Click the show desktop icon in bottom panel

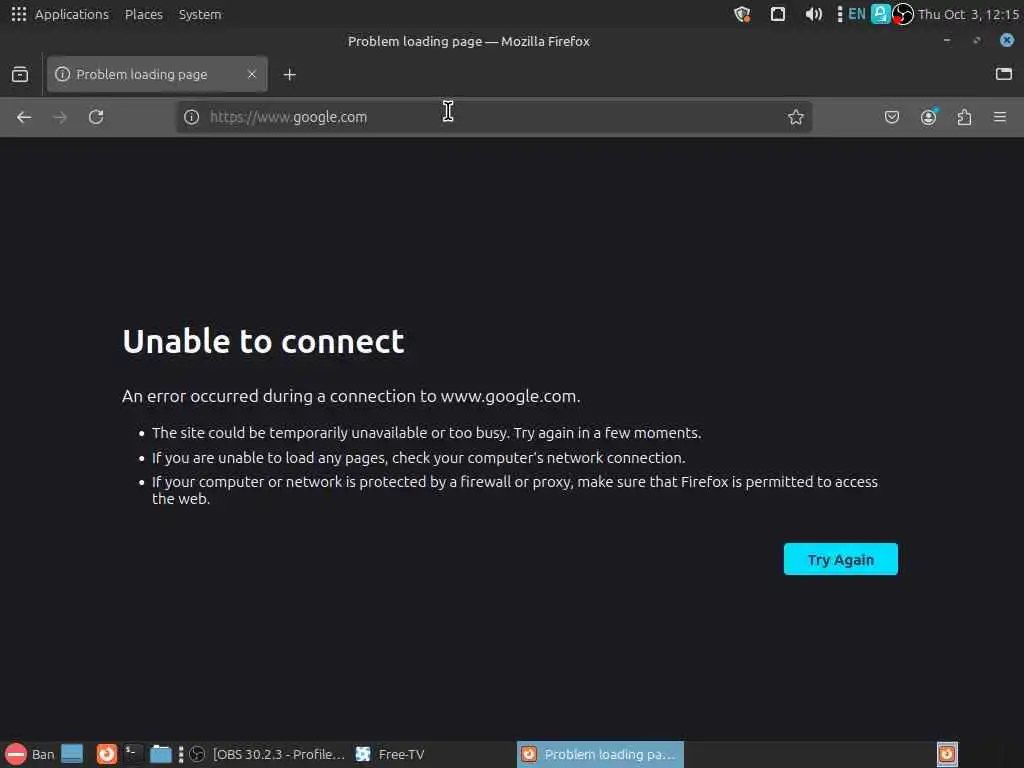click(x=72, y=754)
